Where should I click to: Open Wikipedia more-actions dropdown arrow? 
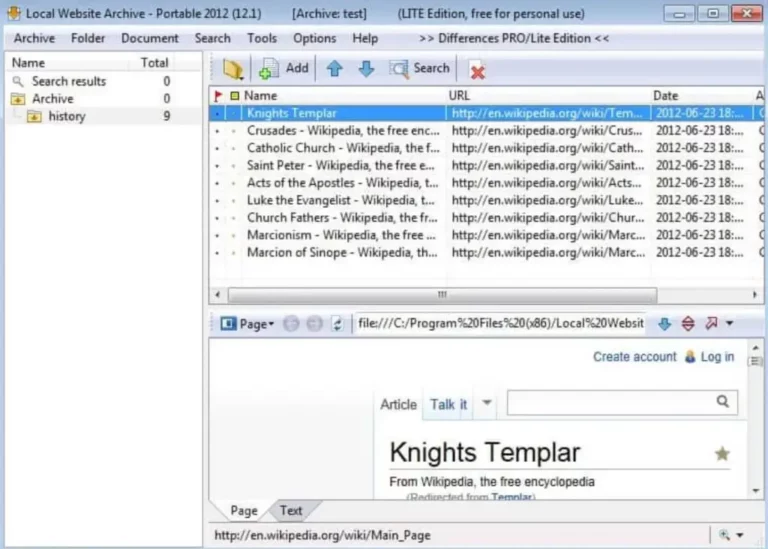pos(486,403)
